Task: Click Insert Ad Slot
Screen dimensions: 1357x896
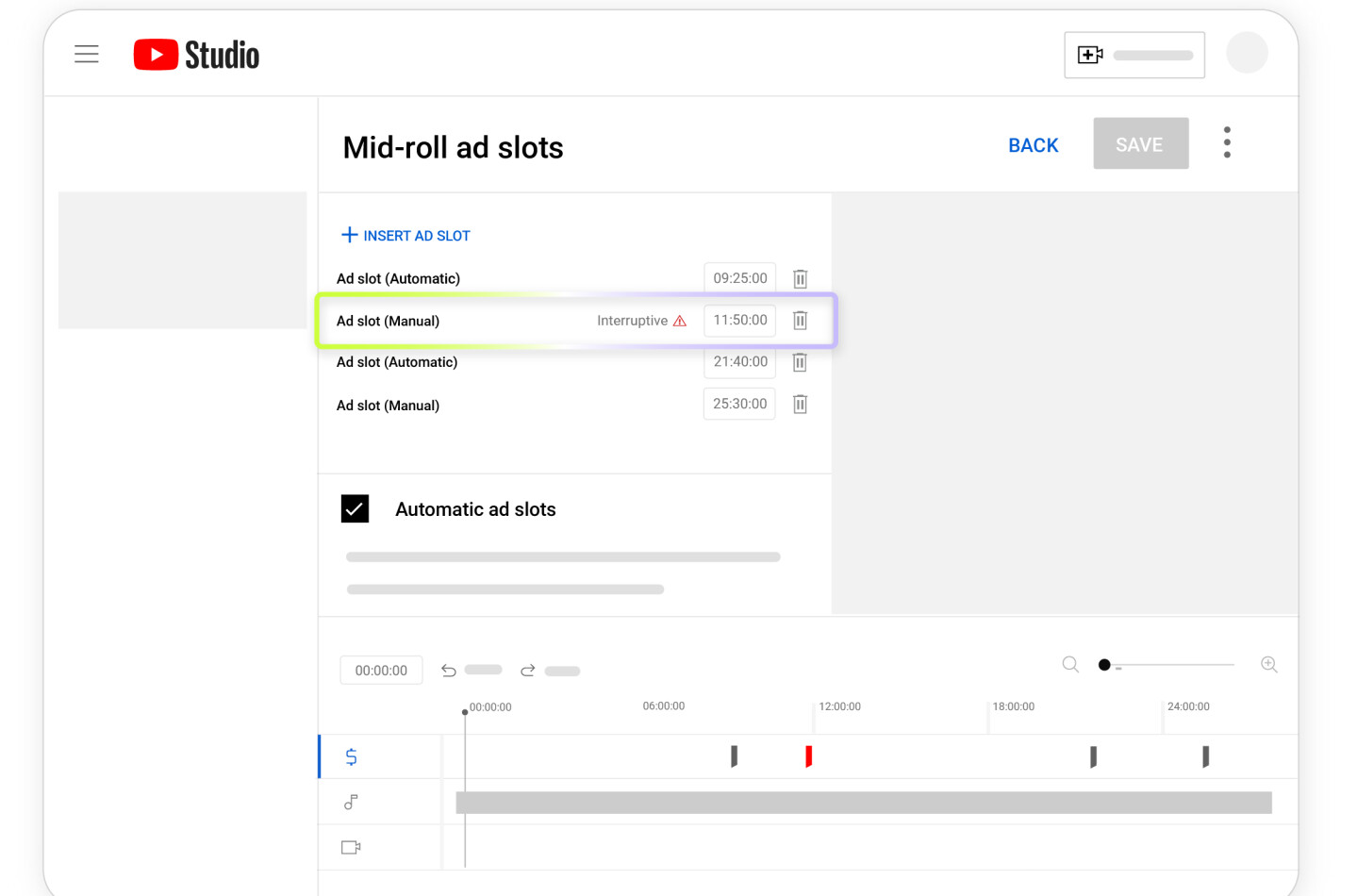Action: (405, 236)
